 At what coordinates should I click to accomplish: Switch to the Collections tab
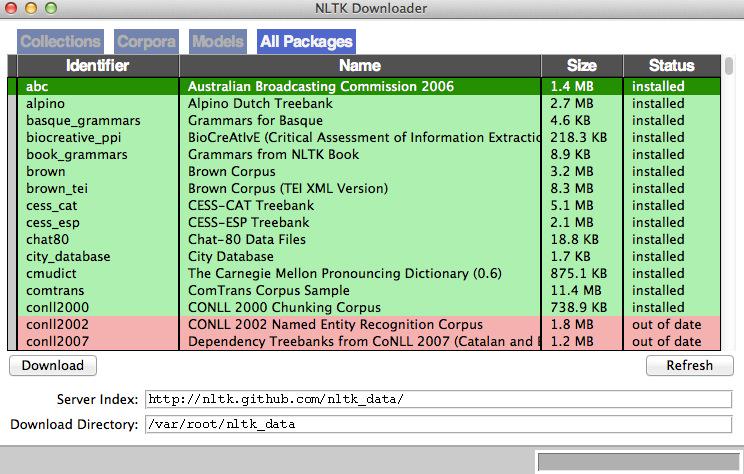[60, 42]
